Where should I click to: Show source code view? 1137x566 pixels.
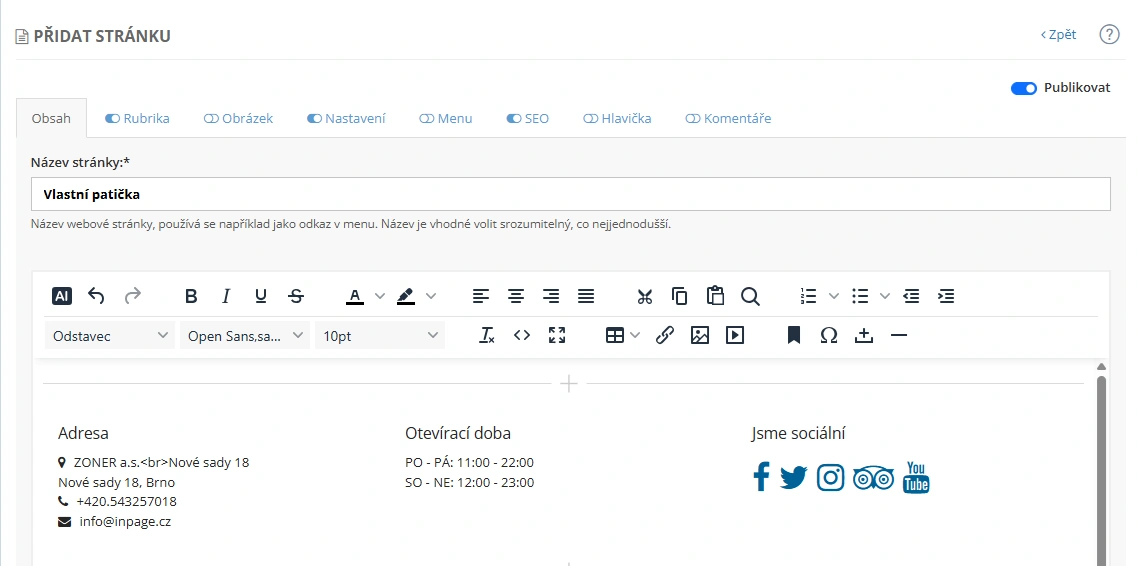click(x=522, y=336)
